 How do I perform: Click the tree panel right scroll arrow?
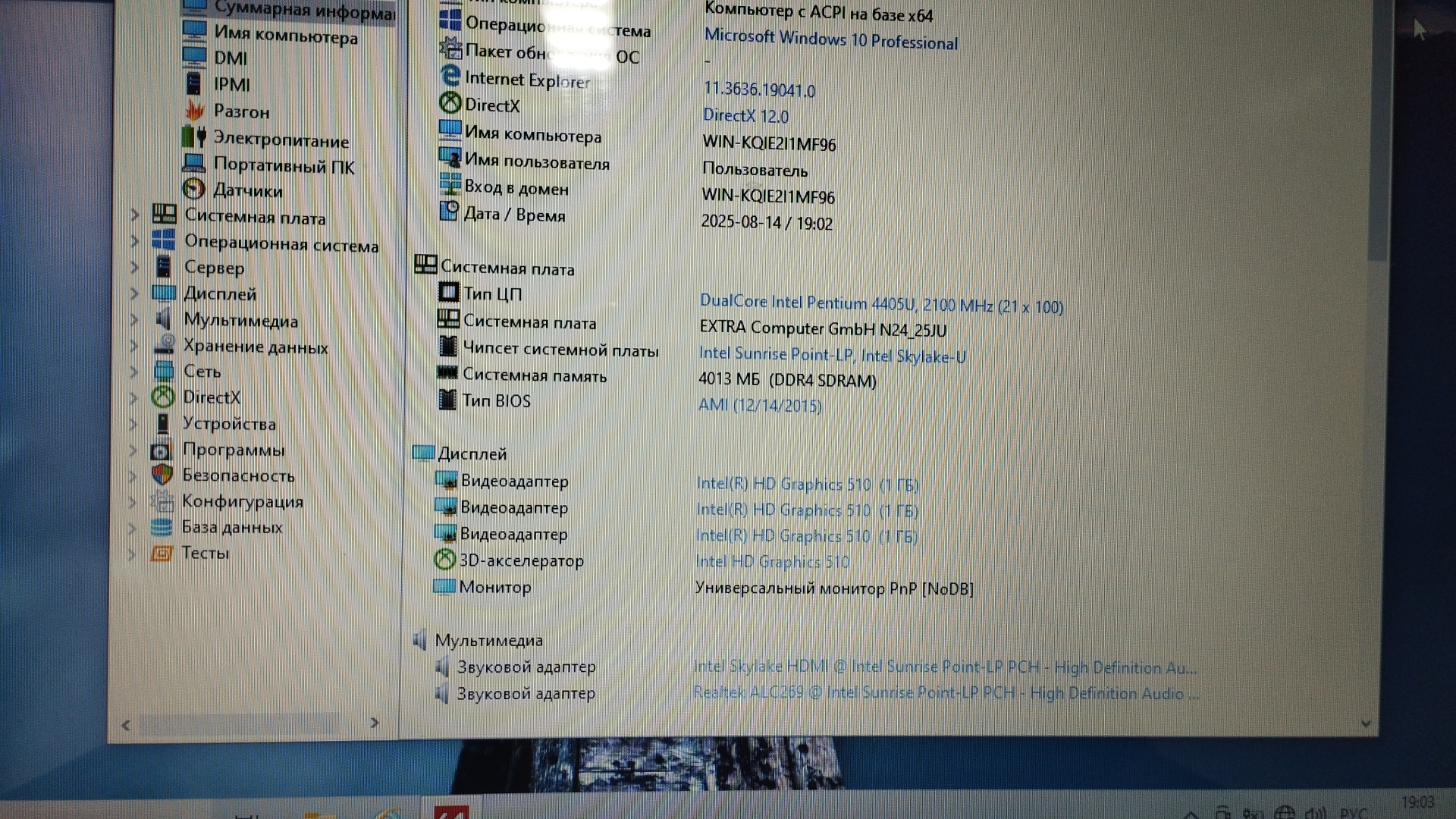point(374,723)
